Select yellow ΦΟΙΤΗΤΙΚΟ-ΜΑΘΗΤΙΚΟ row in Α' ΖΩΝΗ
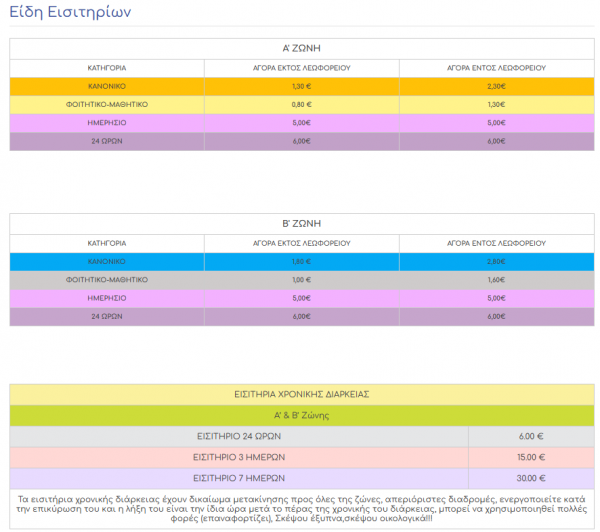Image resolution: width=600 pixels, height=532 pixels. [302, 105]
